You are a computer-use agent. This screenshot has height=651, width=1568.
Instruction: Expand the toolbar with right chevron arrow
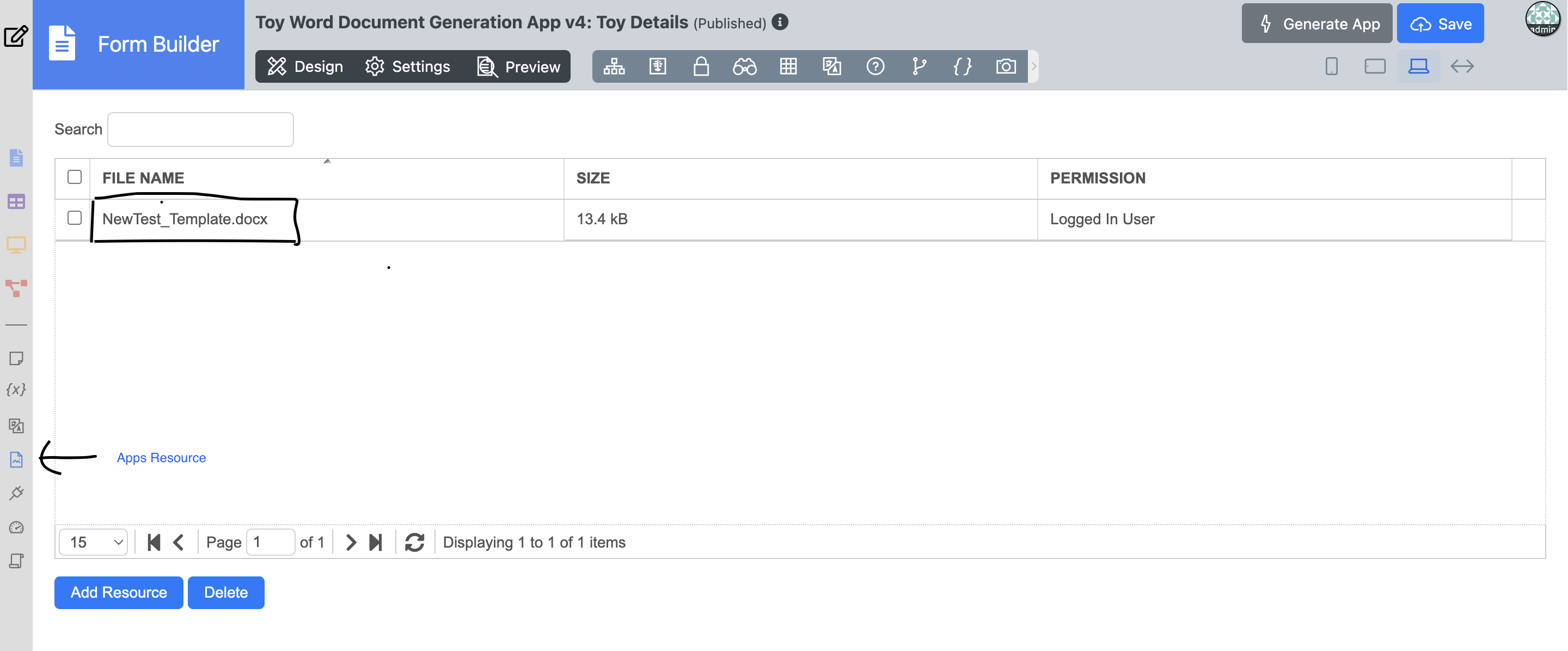1033,66
